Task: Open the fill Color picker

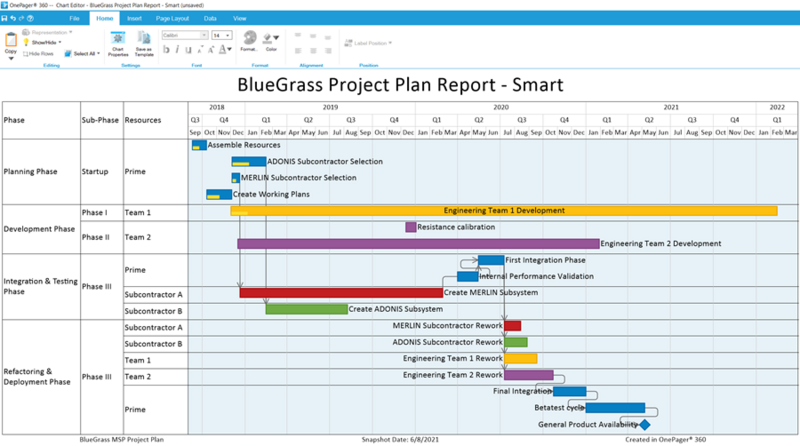Action: click(x=271, y=41)
